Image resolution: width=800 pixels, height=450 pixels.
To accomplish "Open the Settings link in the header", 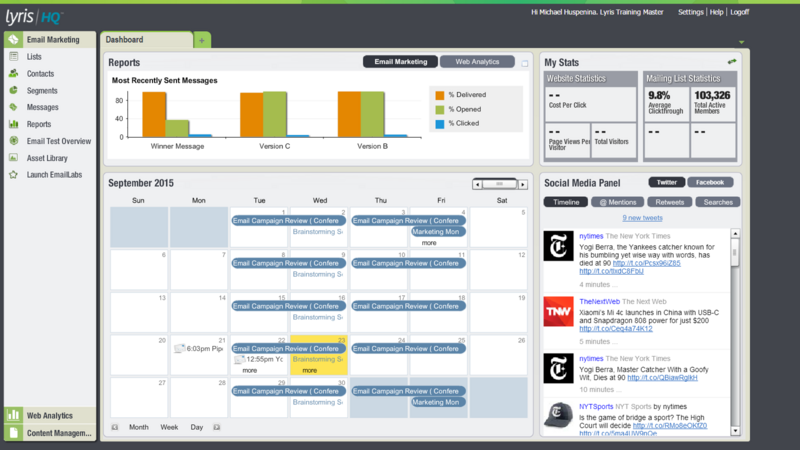I will (x=690, y=12).
